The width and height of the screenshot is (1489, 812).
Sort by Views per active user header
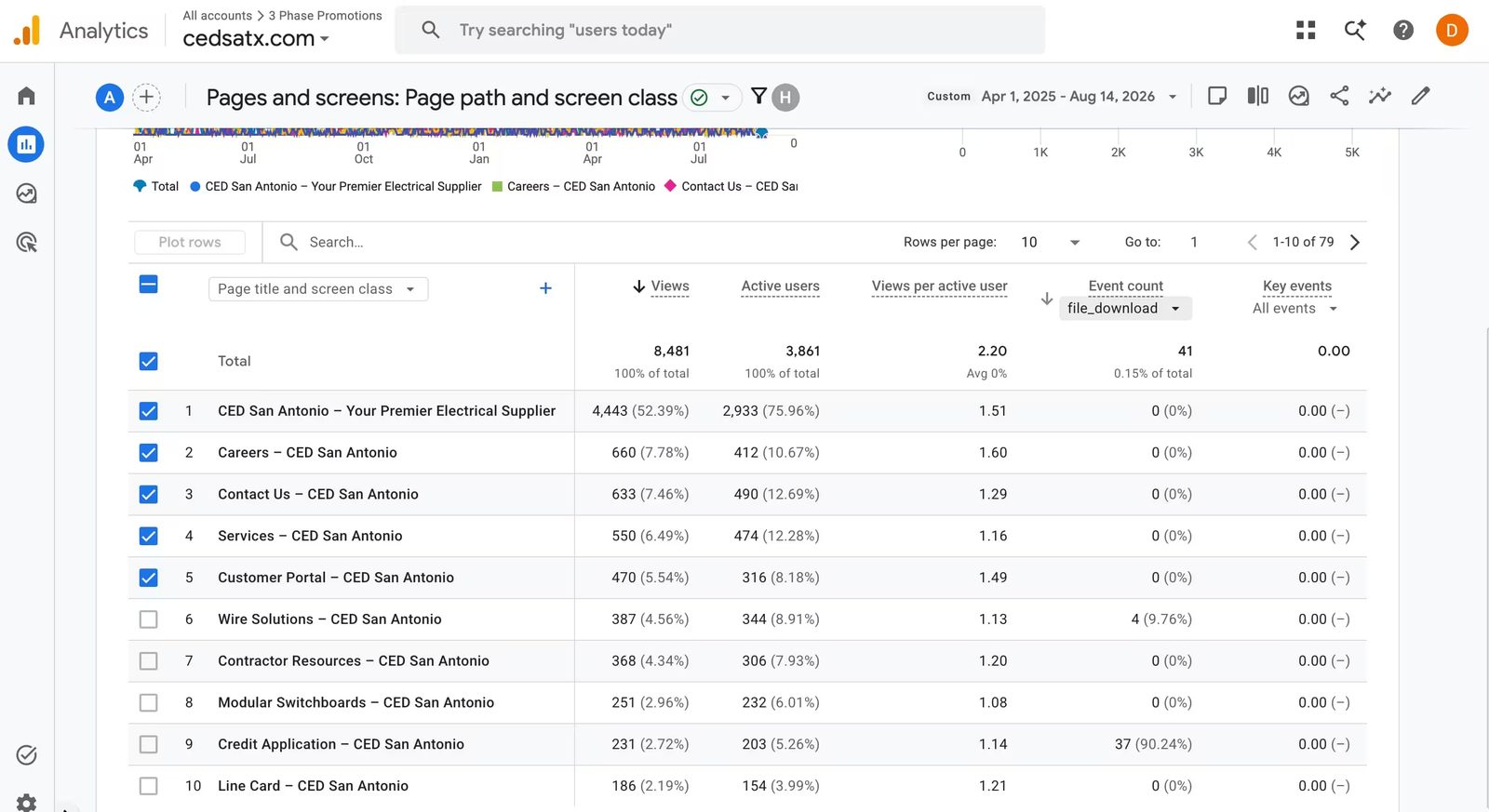[x=939, y=286]
